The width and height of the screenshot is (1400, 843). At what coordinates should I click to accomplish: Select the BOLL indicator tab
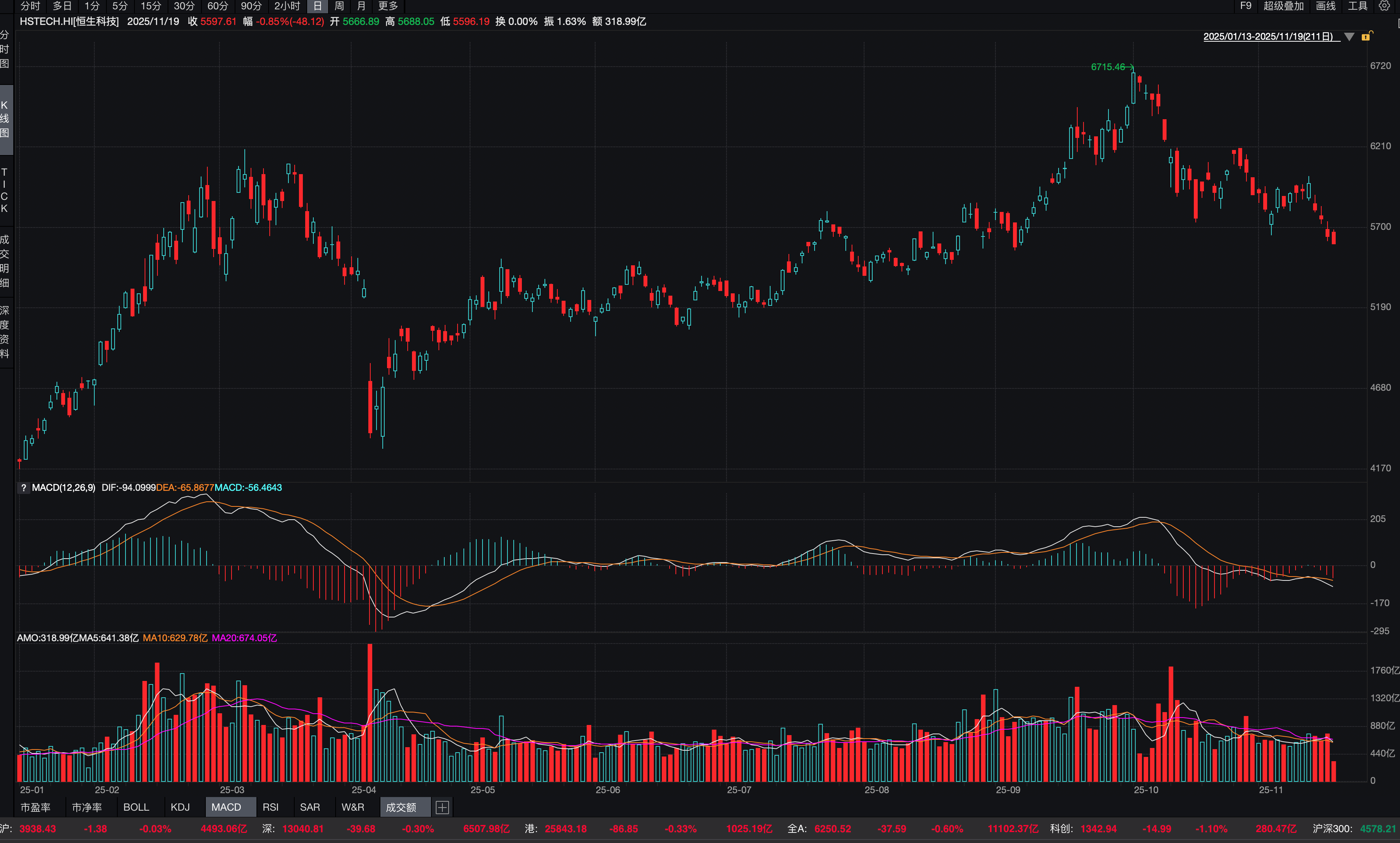click(136, 807)
